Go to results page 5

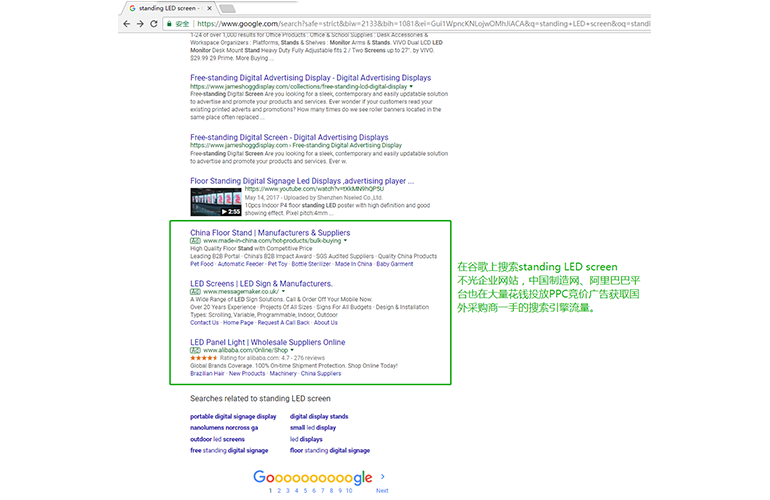coord(305,491)
